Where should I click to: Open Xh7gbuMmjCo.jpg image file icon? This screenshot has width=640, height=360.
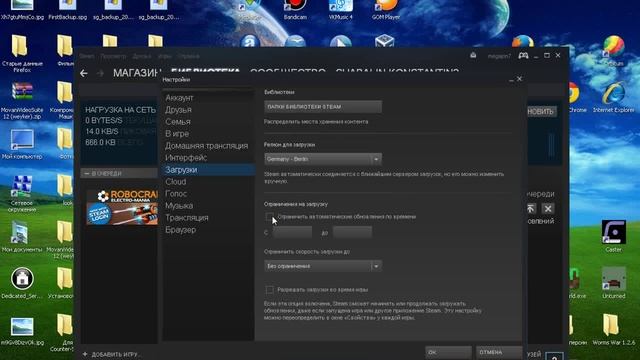tap(22, 10)
